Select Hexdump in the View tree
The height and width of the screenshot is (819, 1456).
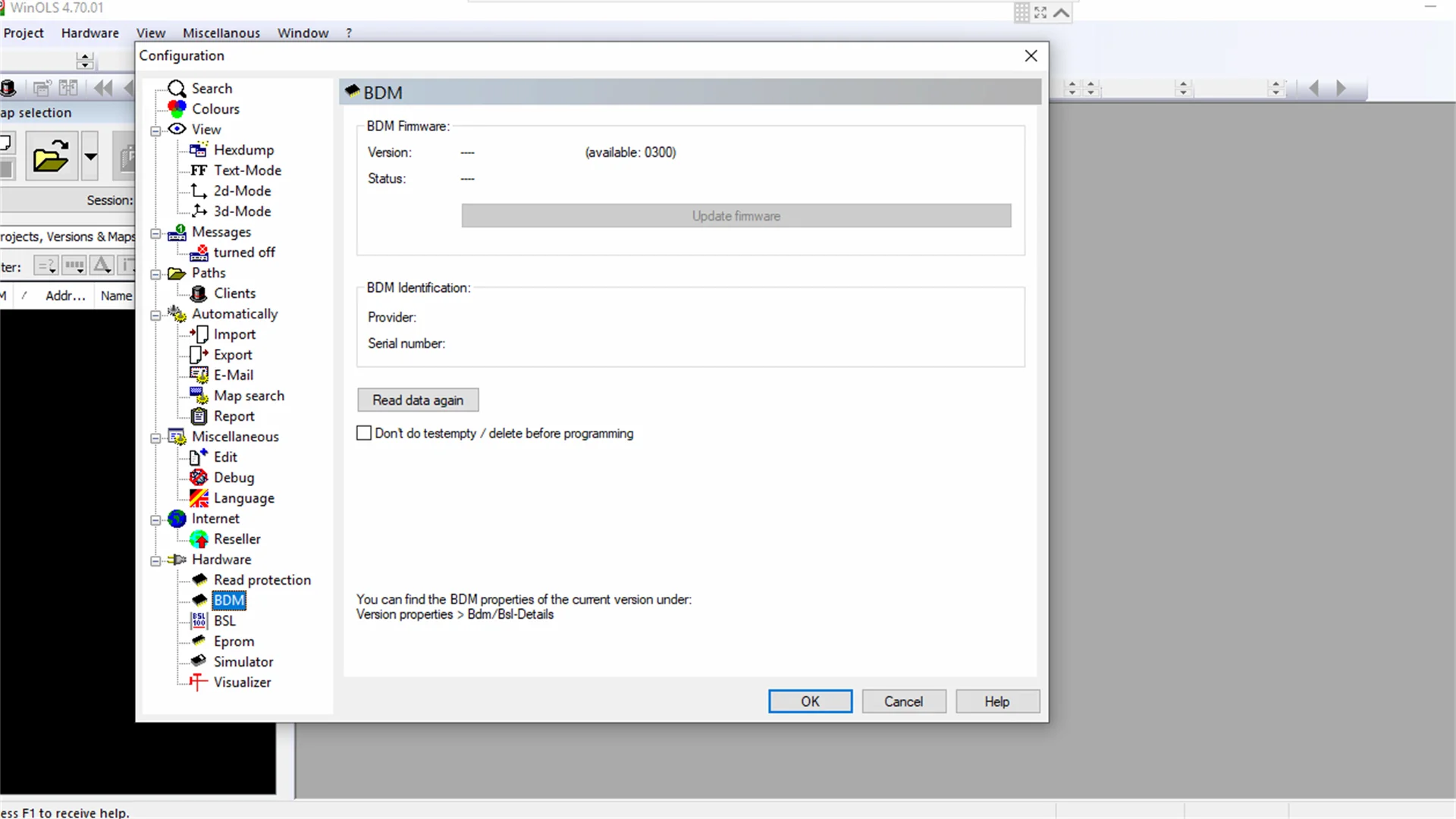click(x=243, y=150)
